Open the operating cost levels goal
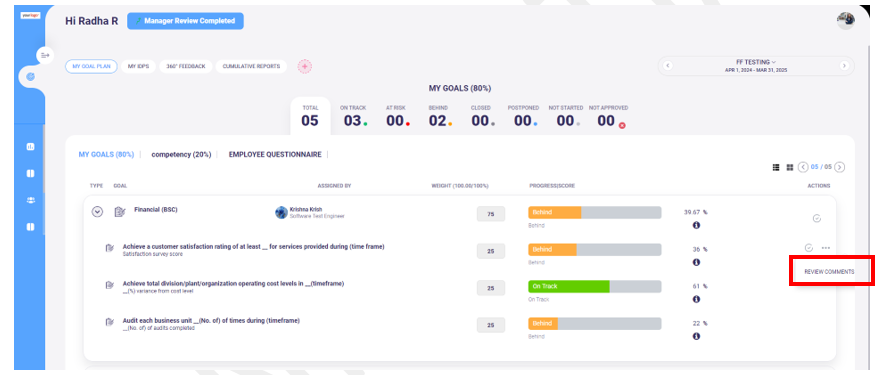Viewport: 880px width, 375px height. (x=233, y=283)
